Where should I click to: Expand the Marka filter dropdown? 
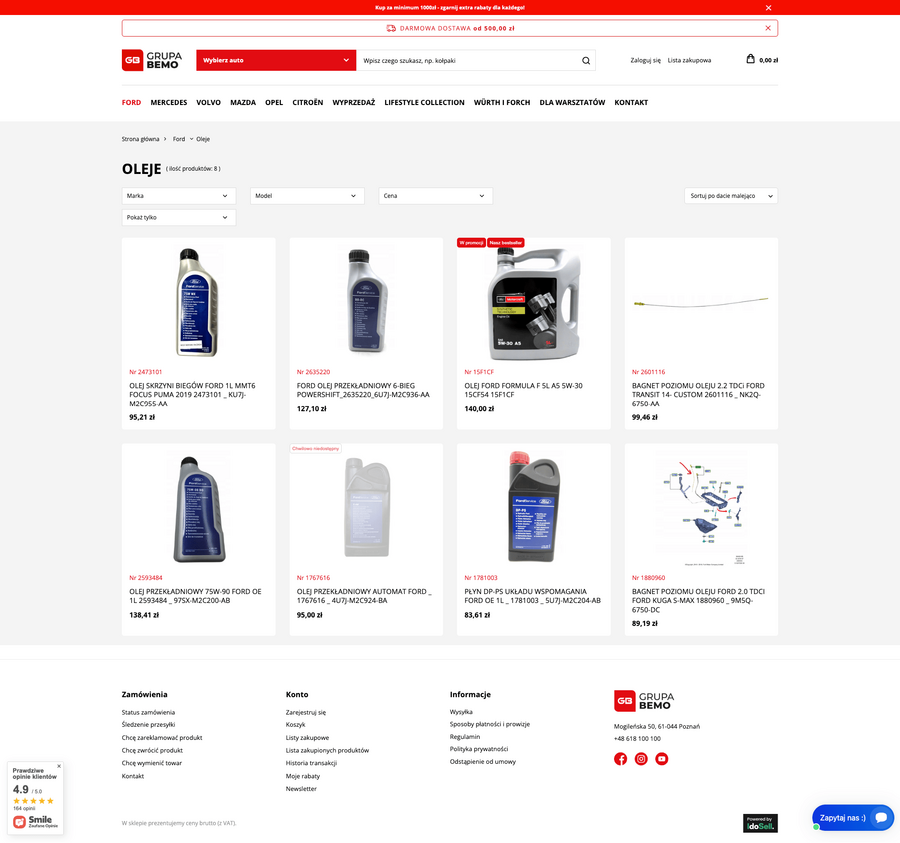click(179, 196)
